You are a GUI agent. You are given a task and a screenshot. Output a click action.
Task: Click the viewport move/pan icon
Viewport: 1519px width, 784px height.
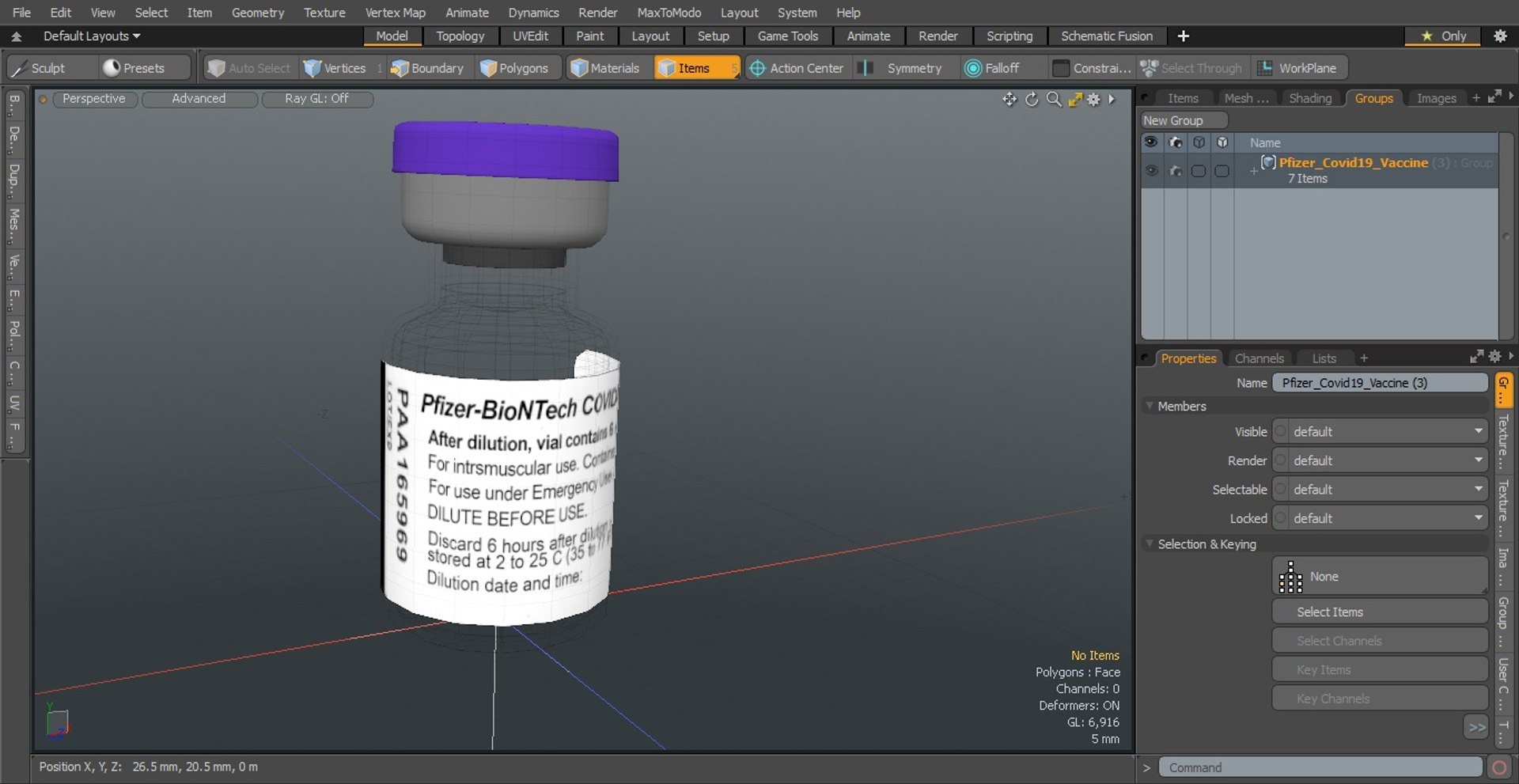pos(1010,99)
